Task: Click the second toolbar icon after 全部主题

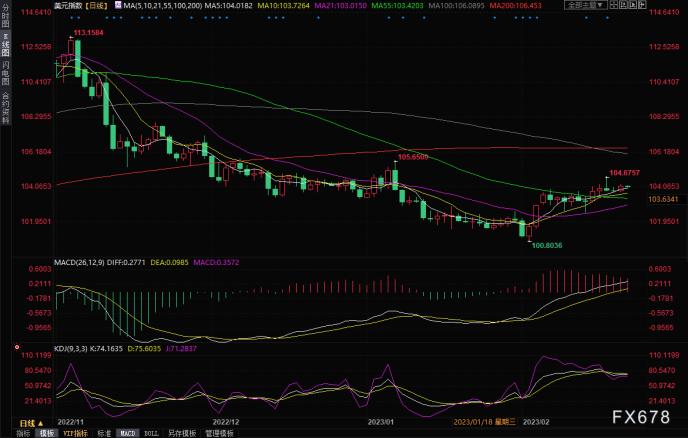Action: pyautogui.click(x=624, y=5)
